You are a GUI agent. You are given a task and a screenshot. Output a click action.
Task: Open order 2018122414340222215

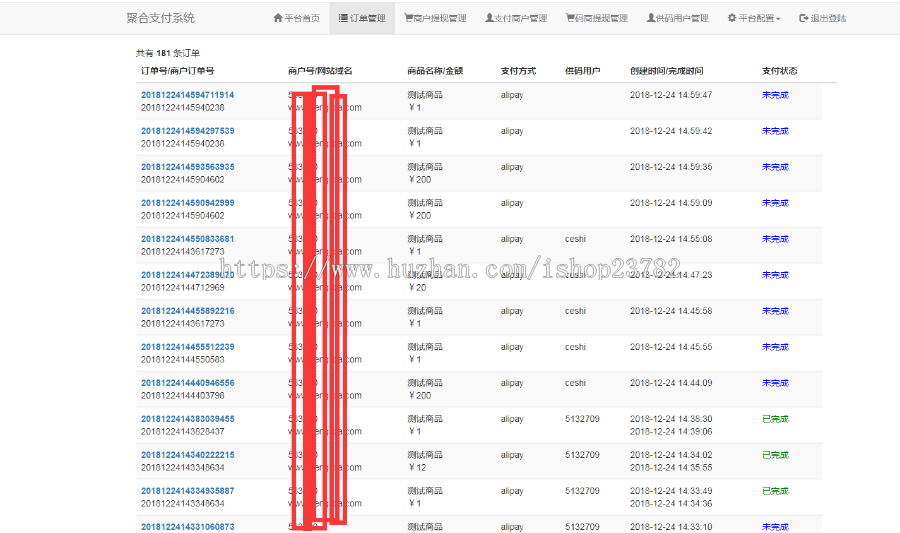tap(188, 455)
